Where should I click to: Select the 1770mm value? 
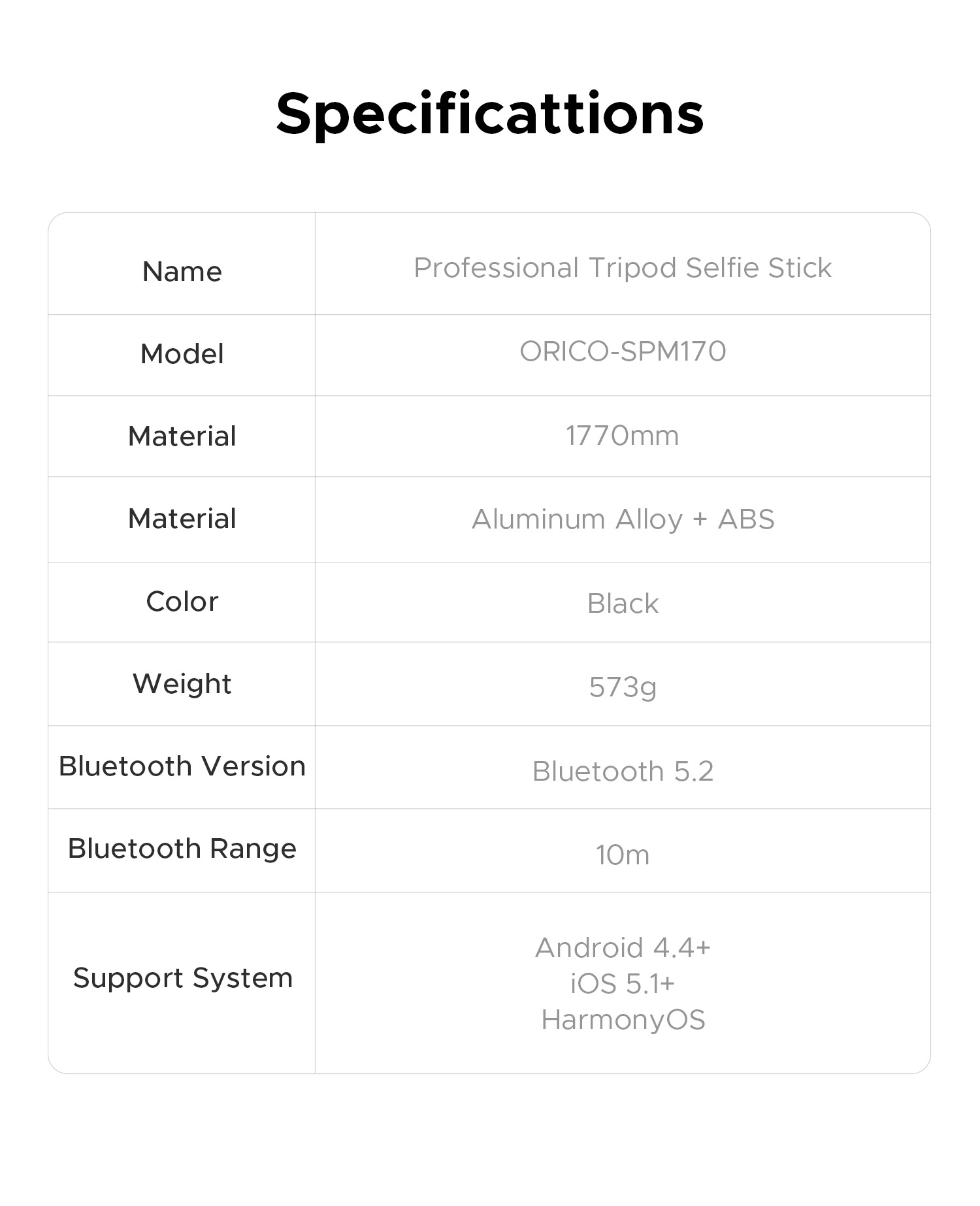pyautogui.click(x=622, y=436)
